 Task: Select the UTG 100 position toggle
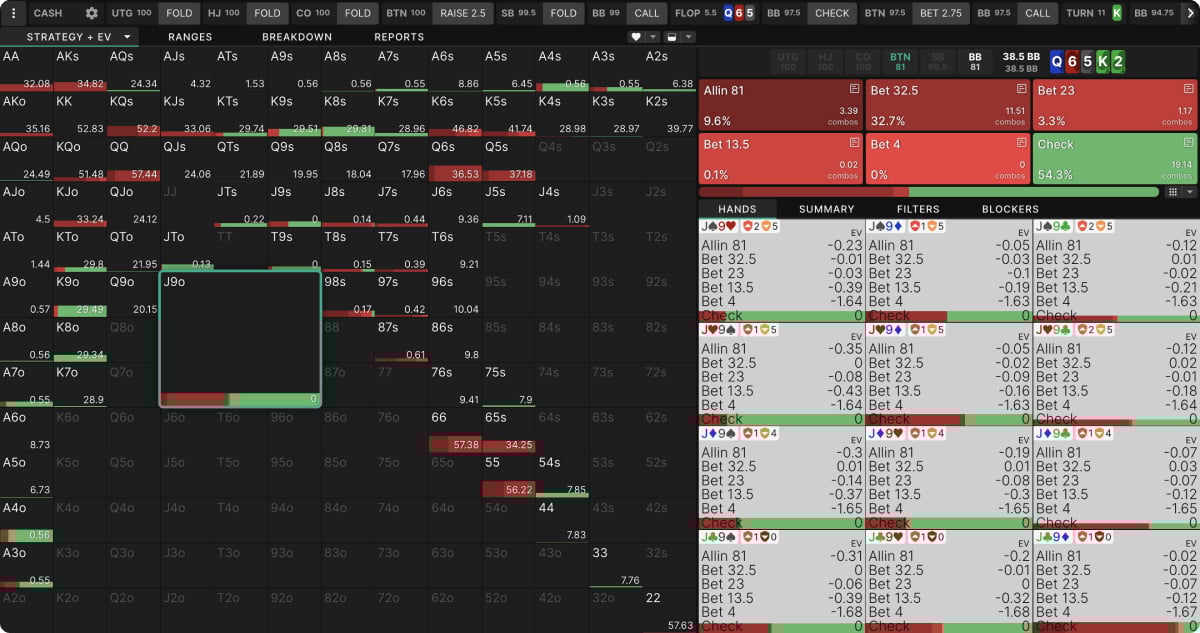(x=788, y=61)
